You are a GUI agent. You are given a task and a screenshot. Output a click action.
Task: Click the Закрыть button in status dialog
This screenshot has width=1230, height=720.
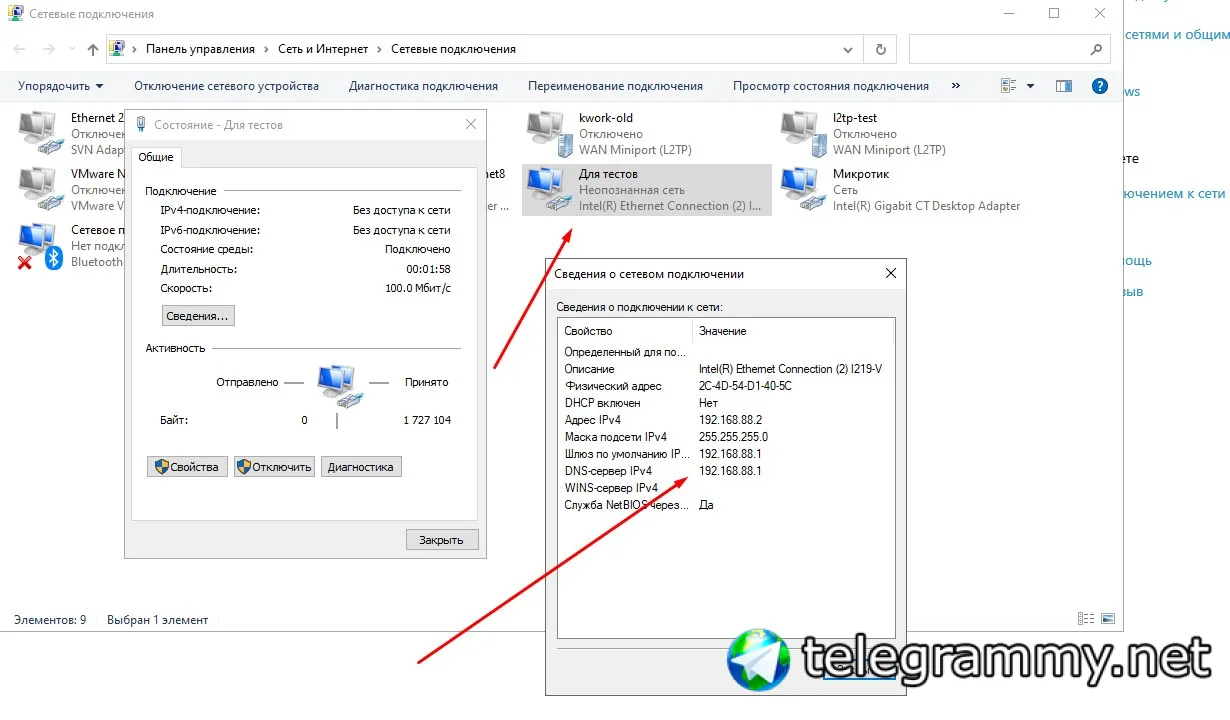point(442,540)
